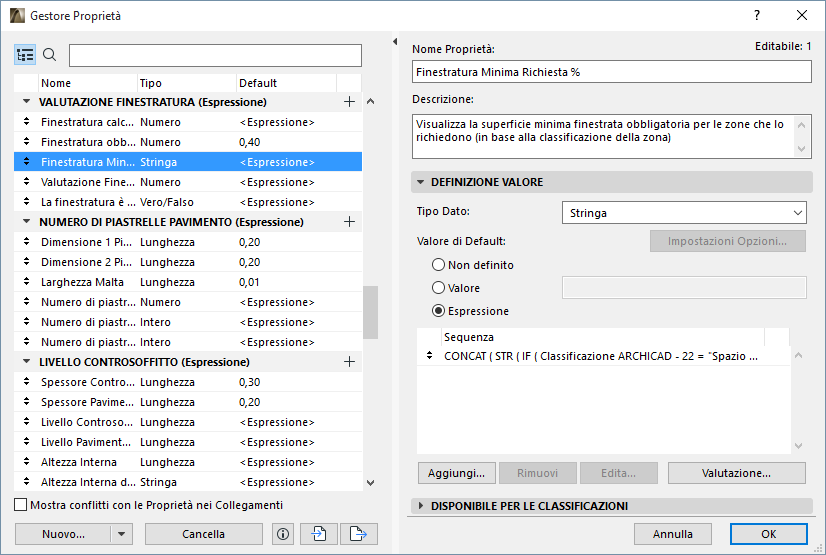Open the Valutazione... button
This screenshot has width=826, height=555.
[x=736, y=473]
